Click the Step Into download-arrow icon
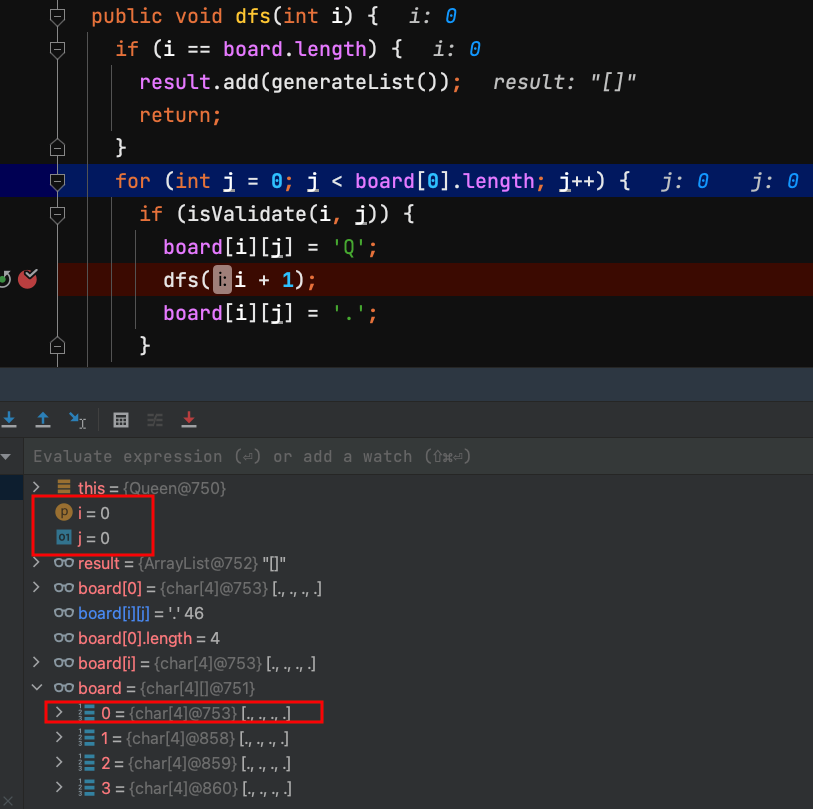Viewport: 813px width, 809px height. point(9,420)
